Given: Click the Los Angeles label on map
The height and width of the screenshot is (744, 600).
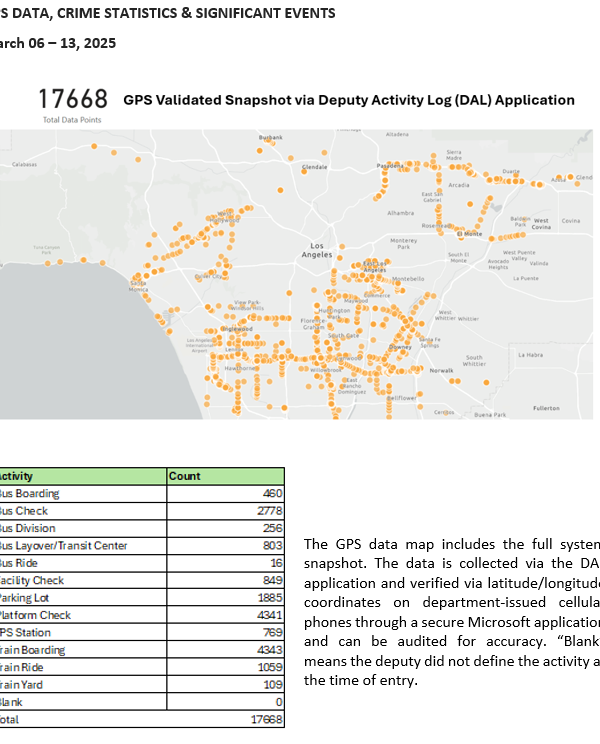Looking at the screenshot, I should (317, 250).
